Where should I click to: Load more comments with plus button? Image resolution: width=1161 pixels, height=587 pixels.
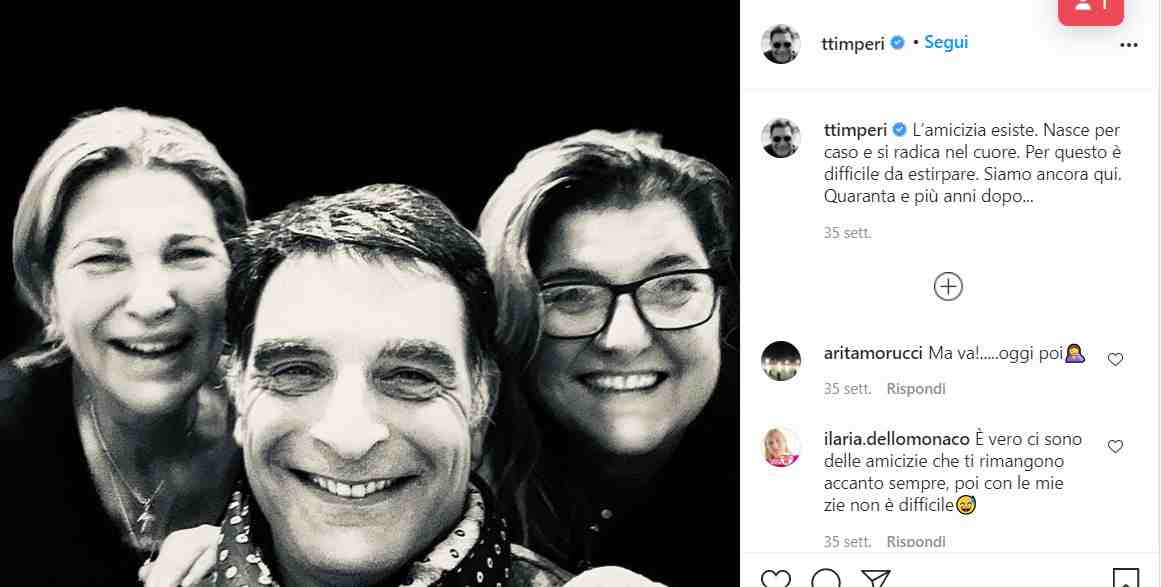click(948, 287)
